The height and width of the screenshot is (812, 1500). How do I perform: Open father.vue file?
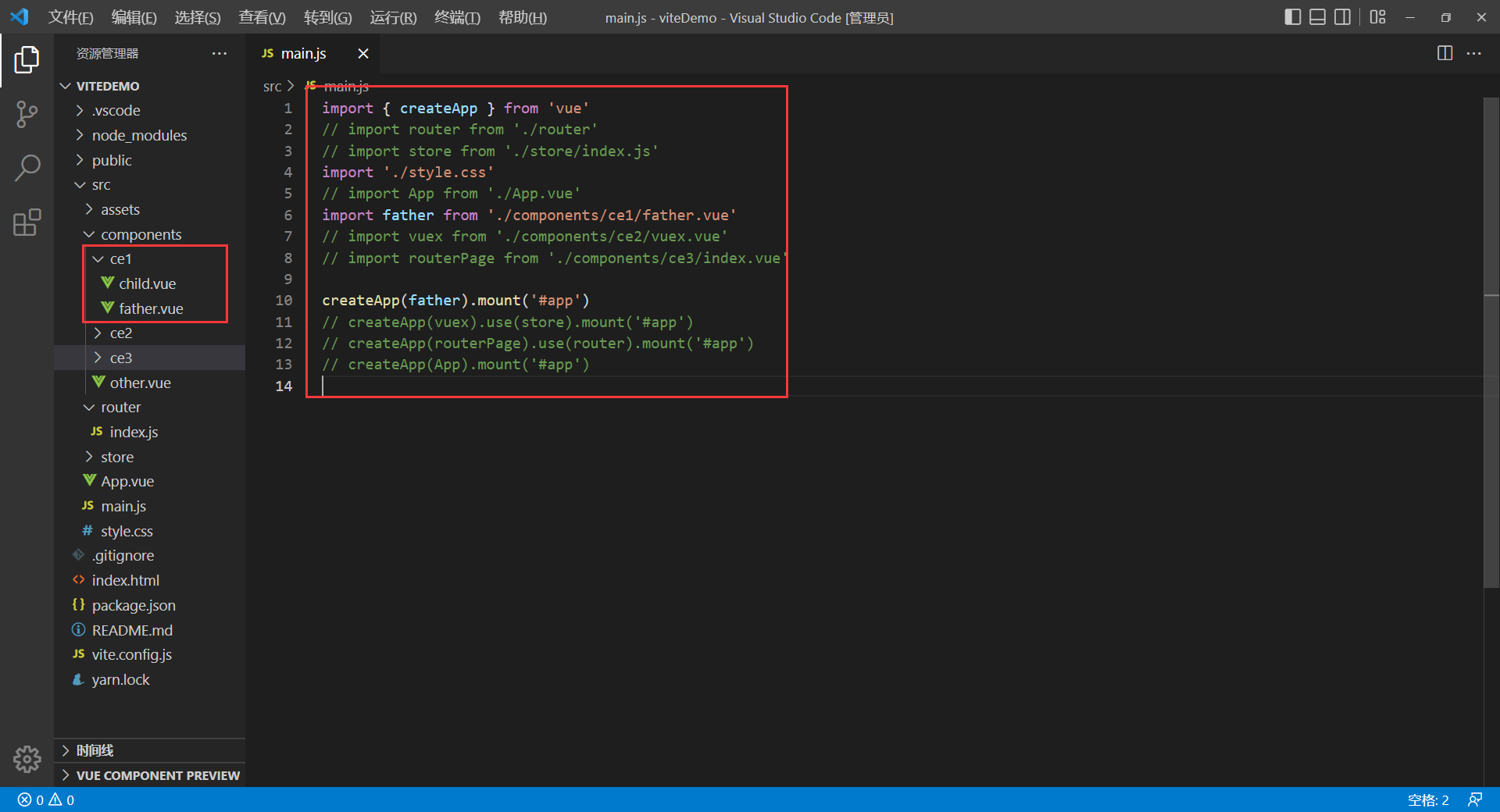tap(149, 308)
